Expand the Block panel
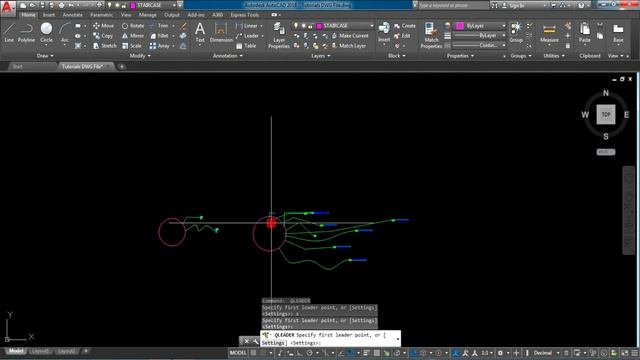Viewport: 640px width, 360px height. click(397, 56)
